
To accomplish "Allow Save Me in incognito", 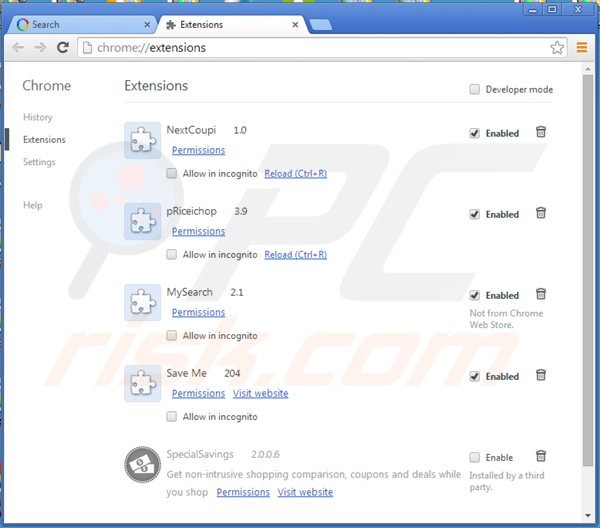I will tap(172, 416).
